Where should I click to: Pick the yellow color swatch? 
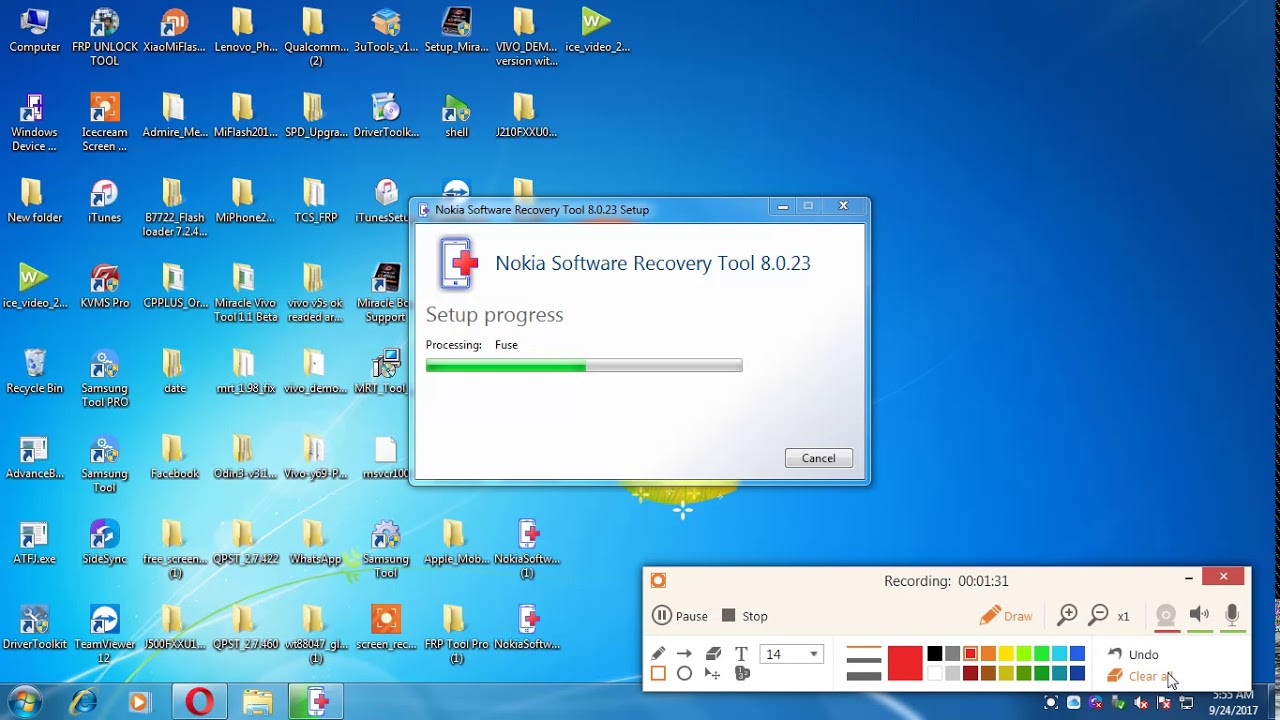pos(1006,654)
